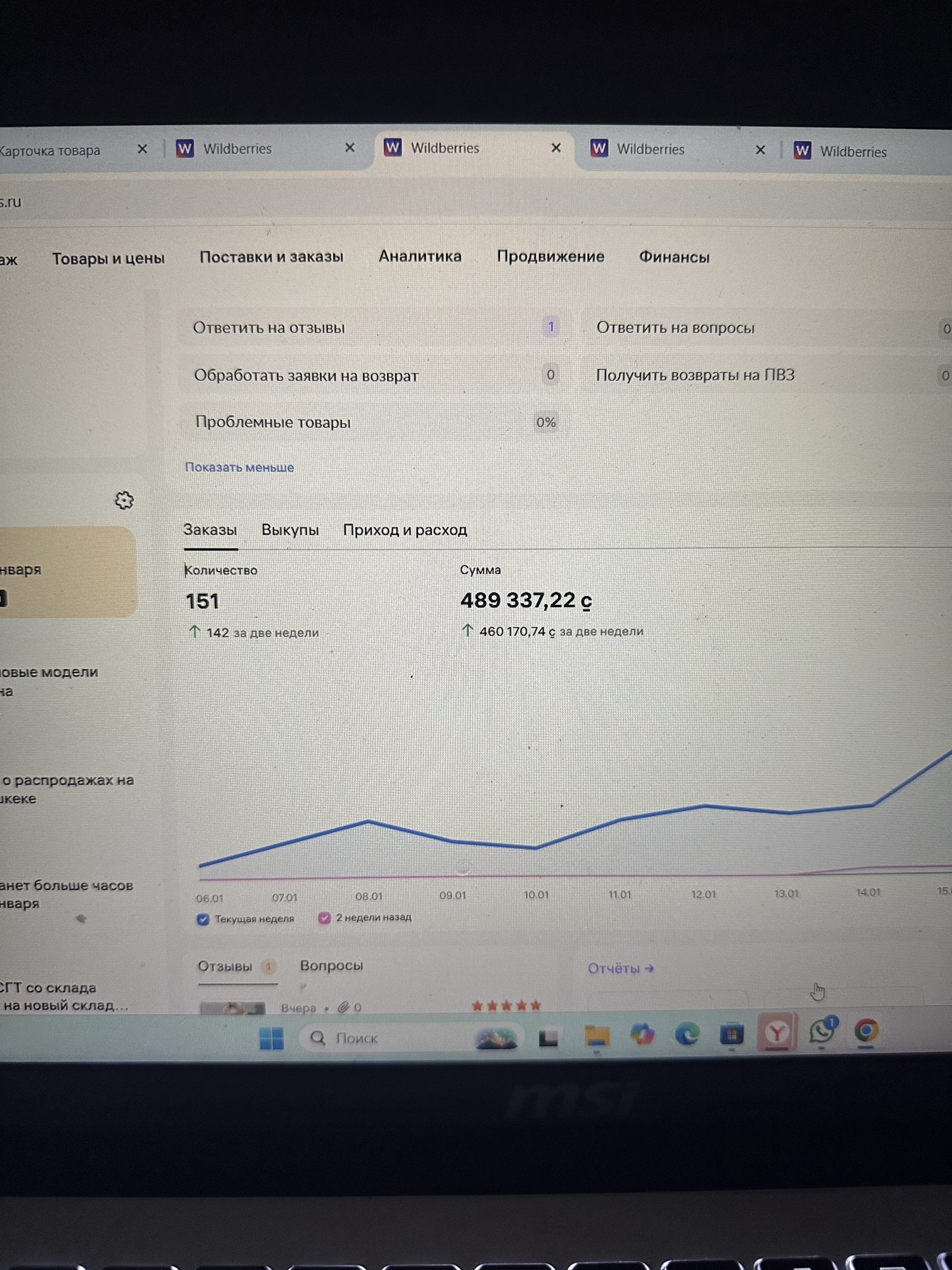Open the Аналитика menu

(419, 256)
